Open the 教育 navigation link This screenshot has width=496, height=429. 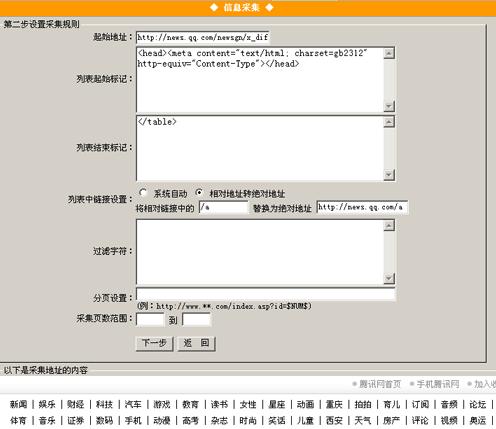click(190, 404)
